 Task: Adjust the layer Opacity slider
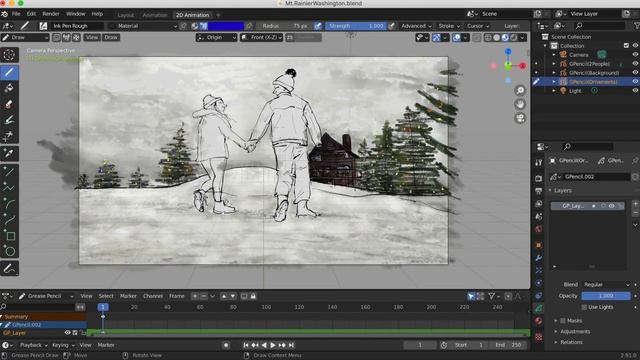(606, 296)
